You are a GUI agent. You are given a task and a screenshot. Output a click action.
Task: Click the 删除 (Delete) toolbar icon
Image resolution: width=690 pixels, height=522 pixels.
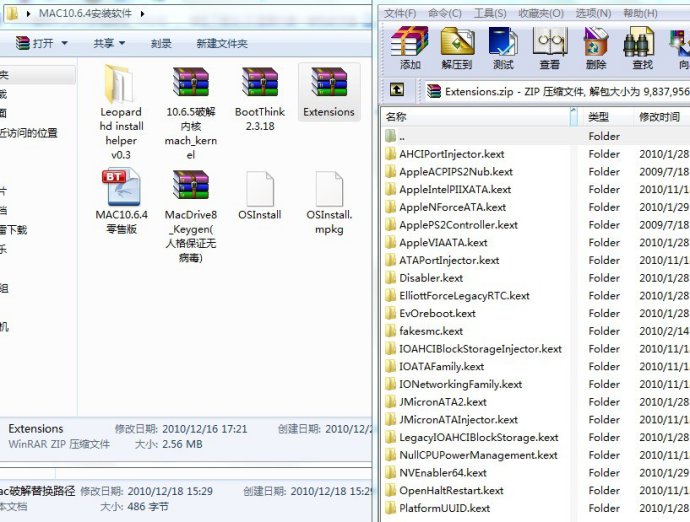[596, 47]
